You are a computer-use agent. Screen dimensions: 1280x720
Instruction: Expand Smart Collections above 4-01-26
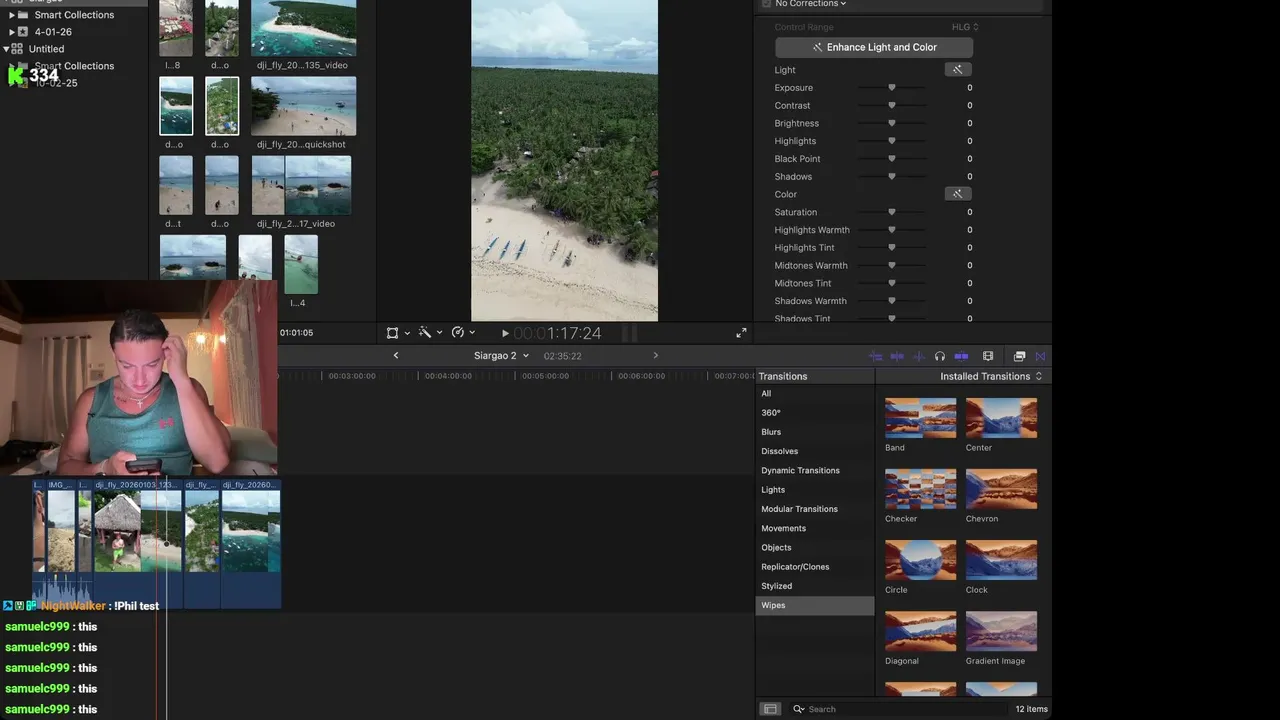[12, 15]
